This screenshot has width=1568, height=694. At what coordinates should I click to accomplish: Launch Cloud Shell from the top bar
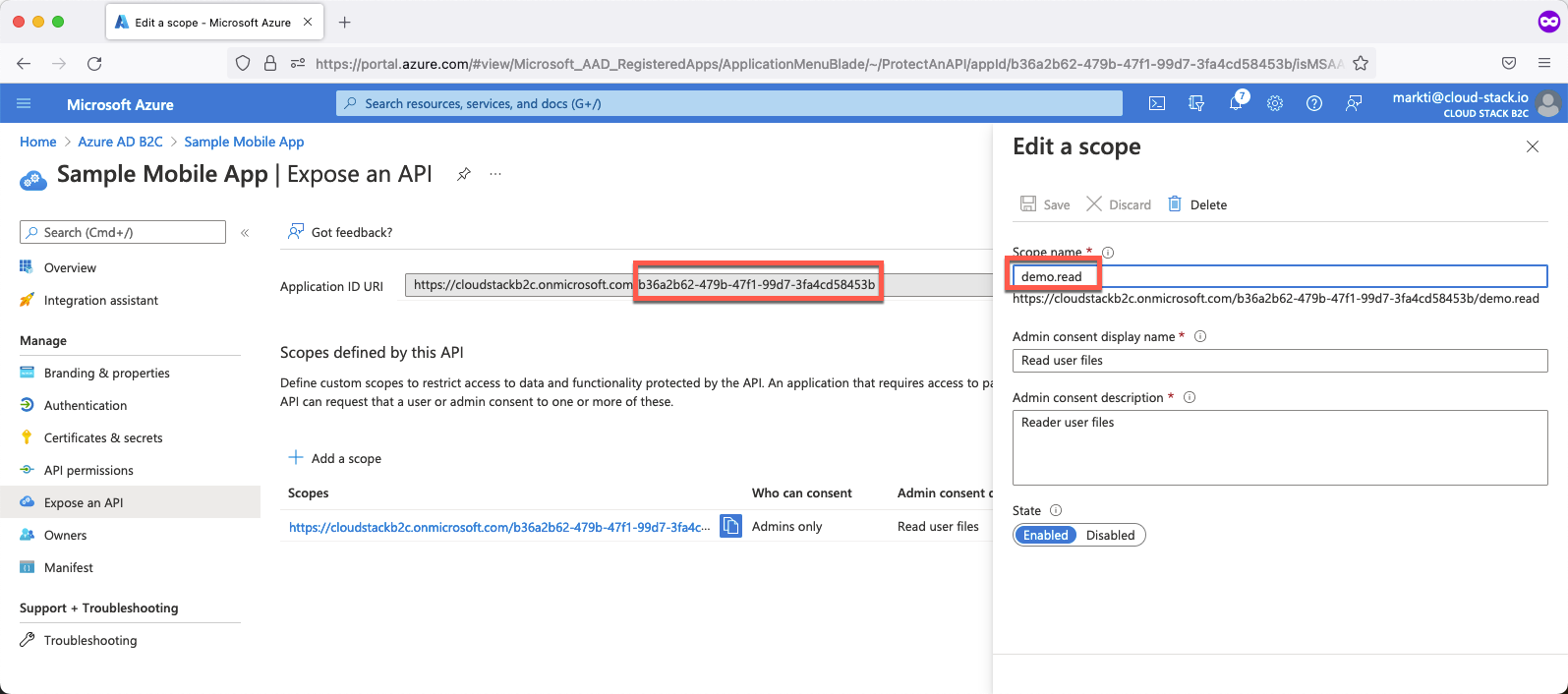click(1157, 103)
